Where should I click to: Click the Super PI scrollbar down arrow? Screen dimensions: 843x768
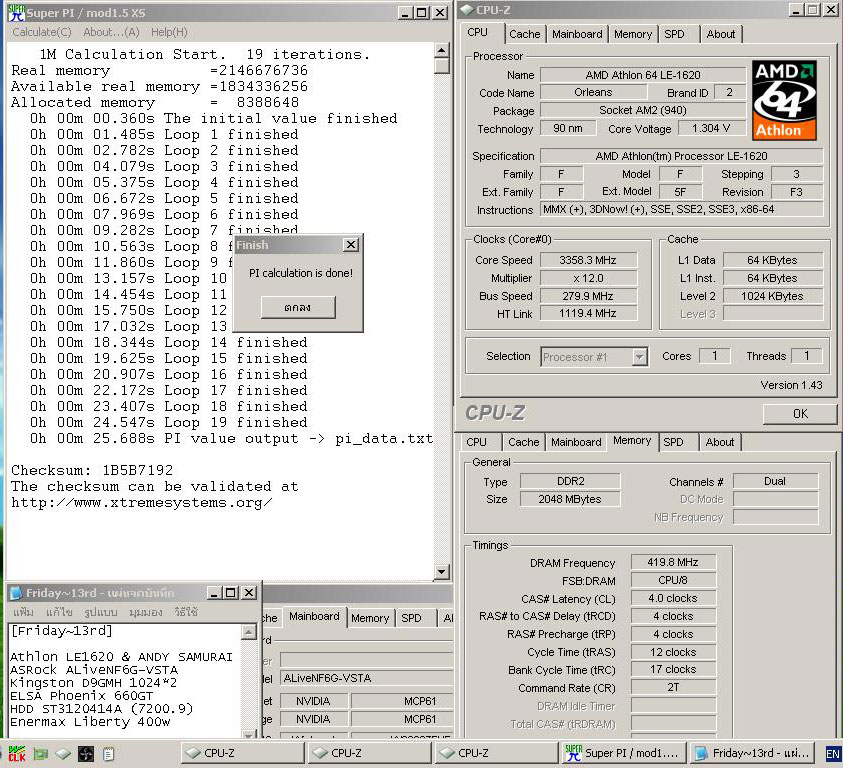pos(441,572)
